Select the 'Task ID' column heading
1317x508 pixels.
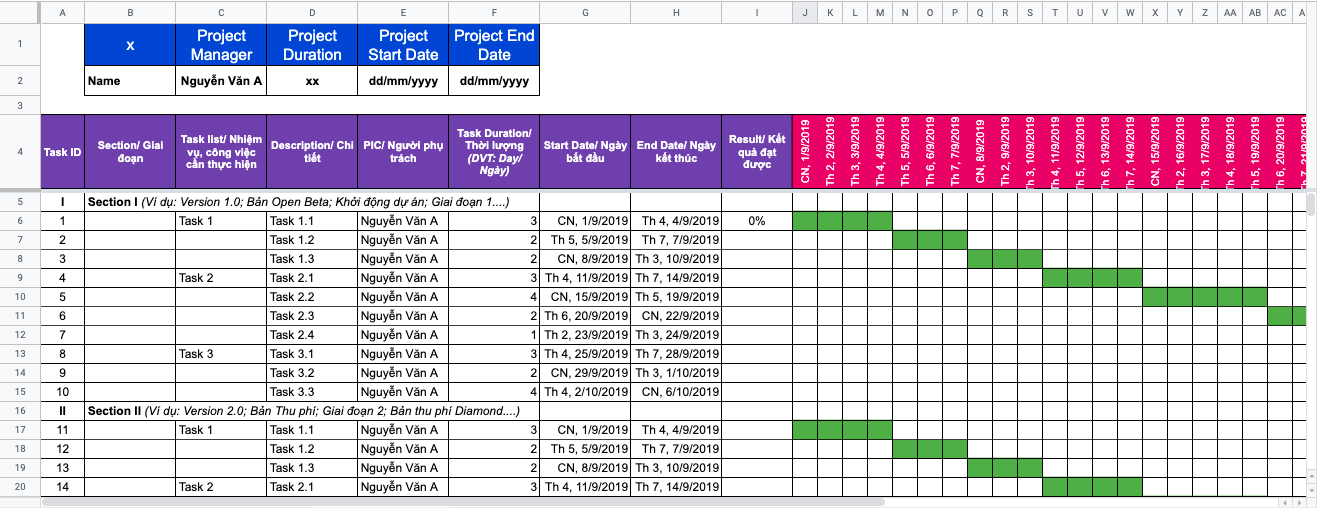62,152
